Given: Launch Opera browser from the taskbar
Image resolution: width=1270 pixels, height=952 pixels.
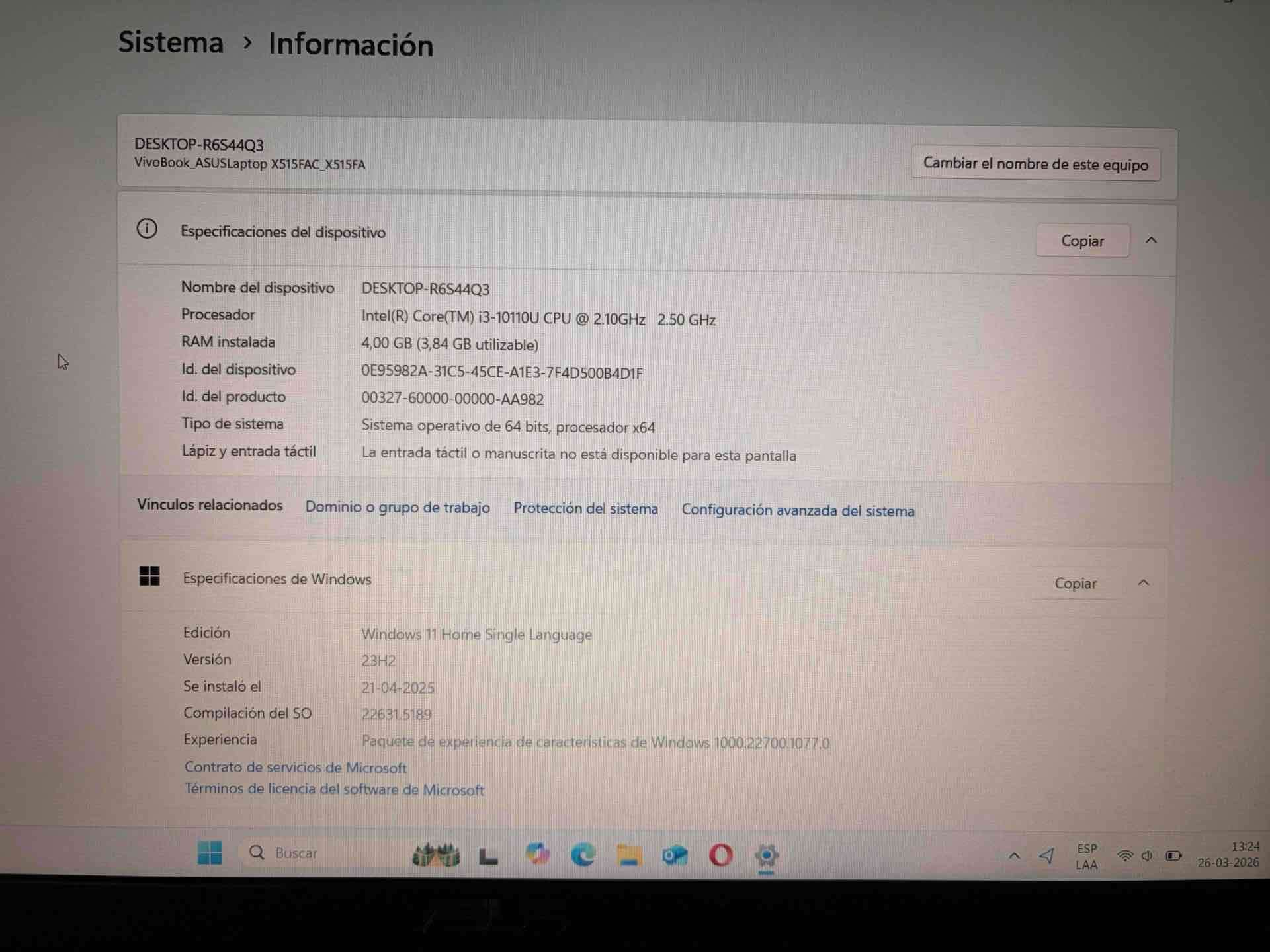Looking at the screenshot, I should click(720, 855).
